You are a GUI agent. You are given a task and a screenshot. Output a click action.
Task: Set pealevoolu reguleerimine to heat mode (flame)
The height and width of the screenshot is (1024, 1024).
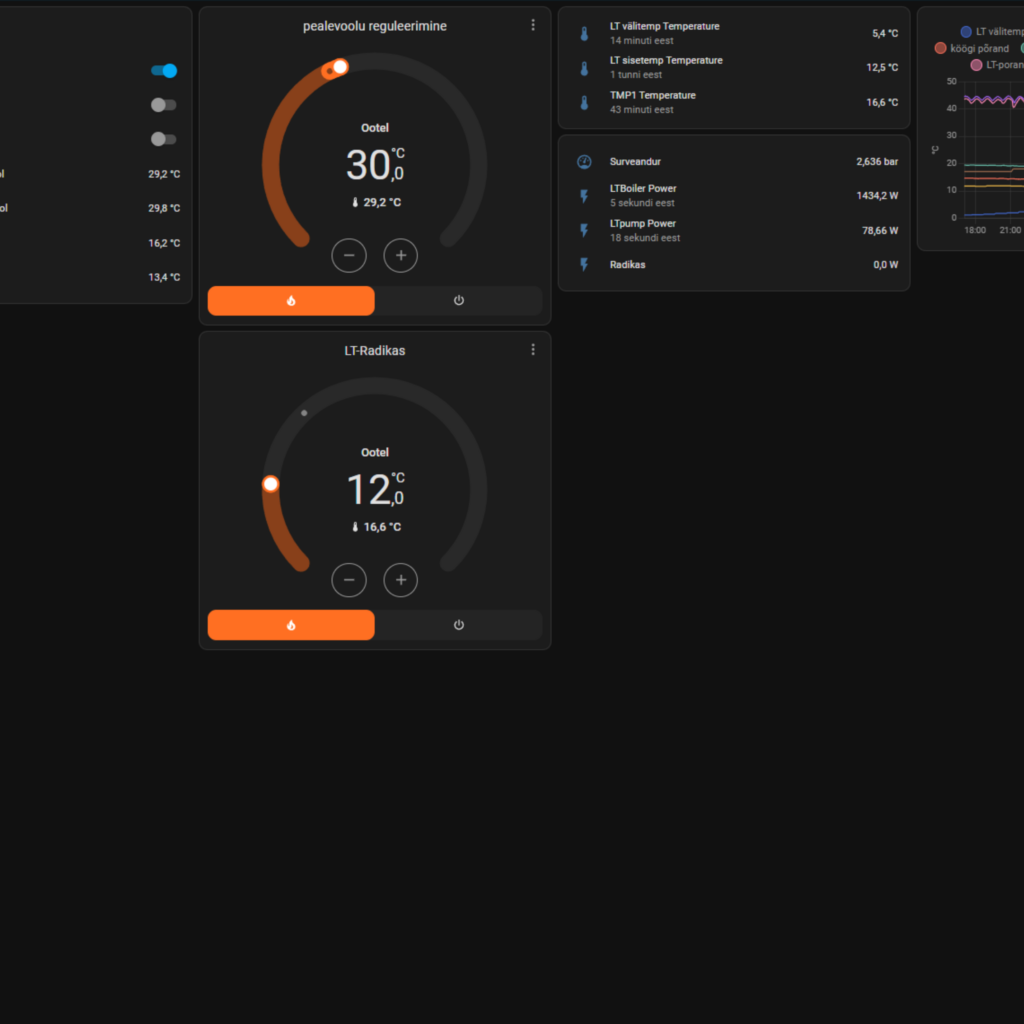click(x=291, y=301)
